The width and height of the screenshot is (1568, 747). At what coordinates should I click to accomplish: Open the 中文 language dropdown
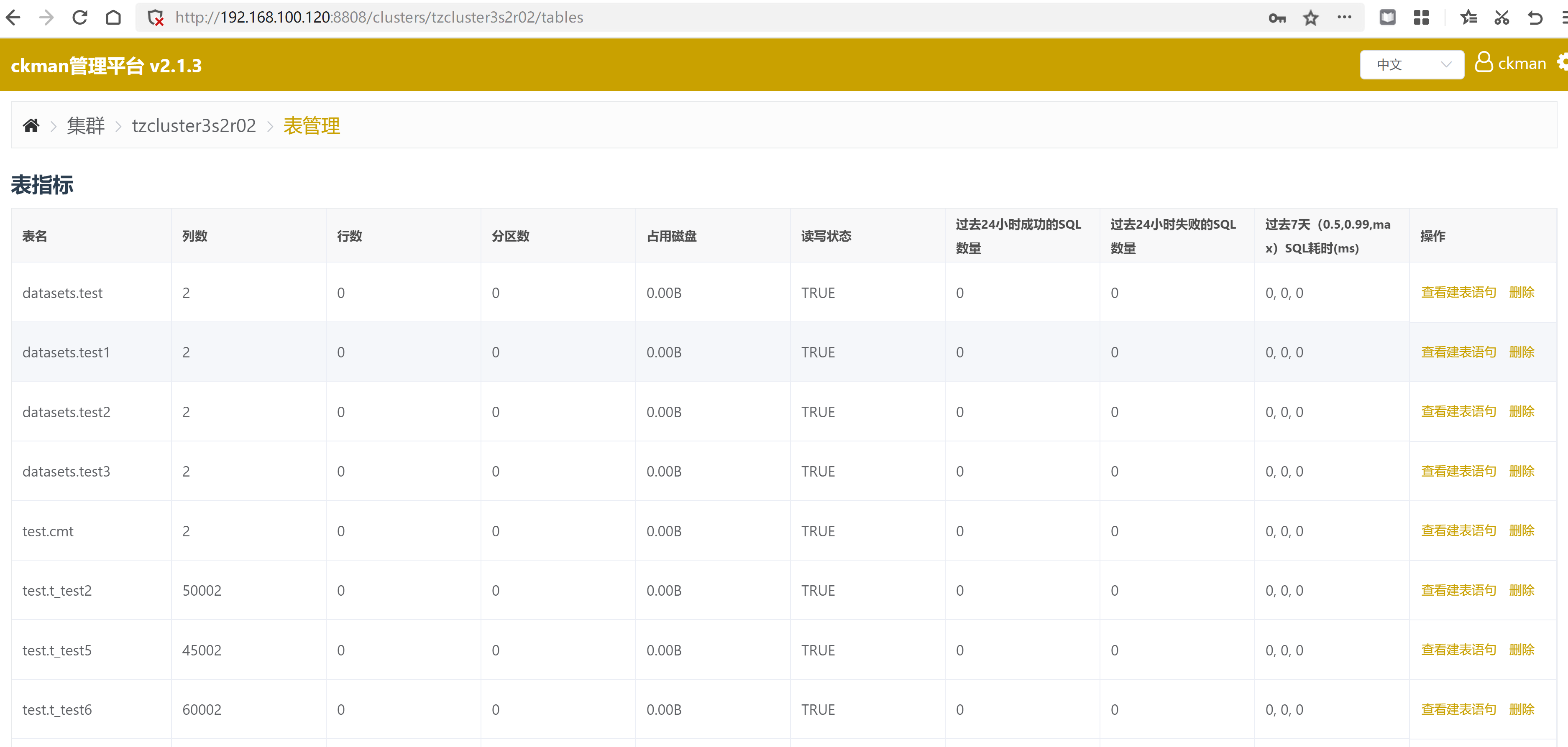point(1412,64)
